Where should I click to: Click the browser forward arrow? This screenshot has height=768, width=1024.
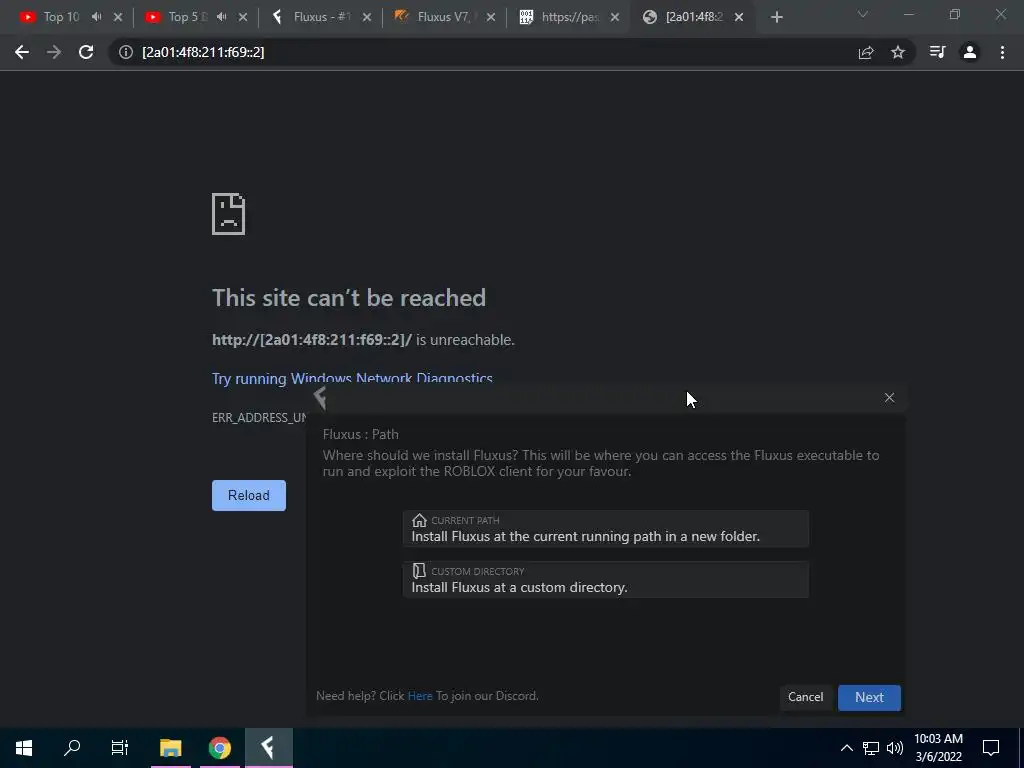[x=54, y=52]
